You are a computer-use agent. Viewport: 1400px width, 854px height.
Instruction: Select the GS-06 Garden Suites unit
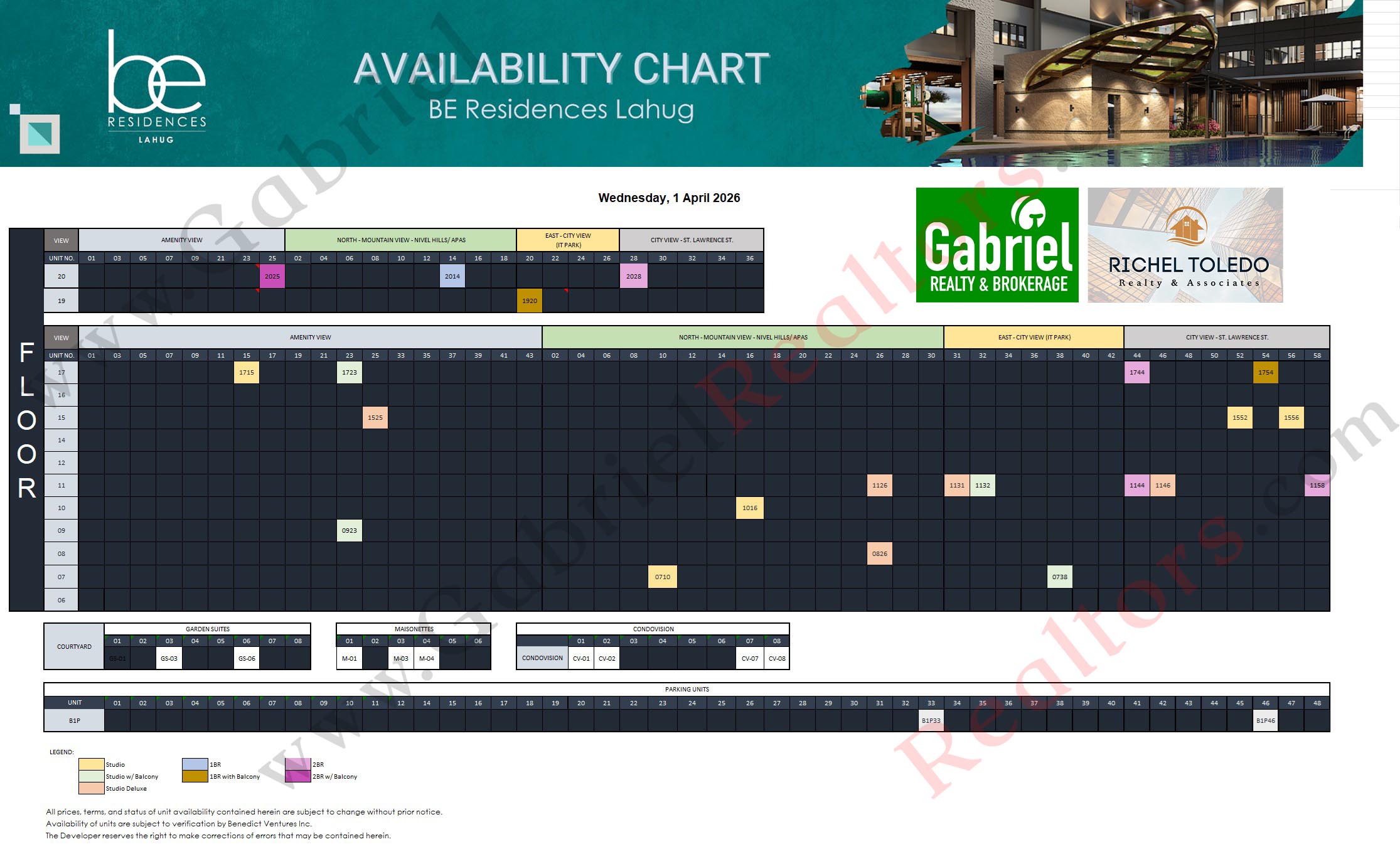(246, 658)
